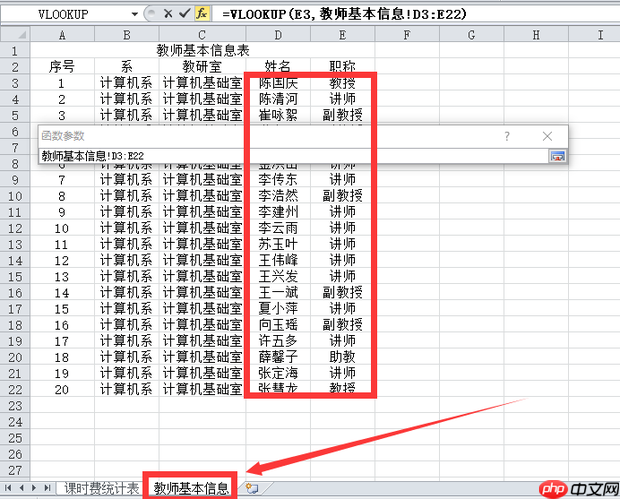Screen dimensions: 620x499
Task: Select column C header
Action: (202, 35)
